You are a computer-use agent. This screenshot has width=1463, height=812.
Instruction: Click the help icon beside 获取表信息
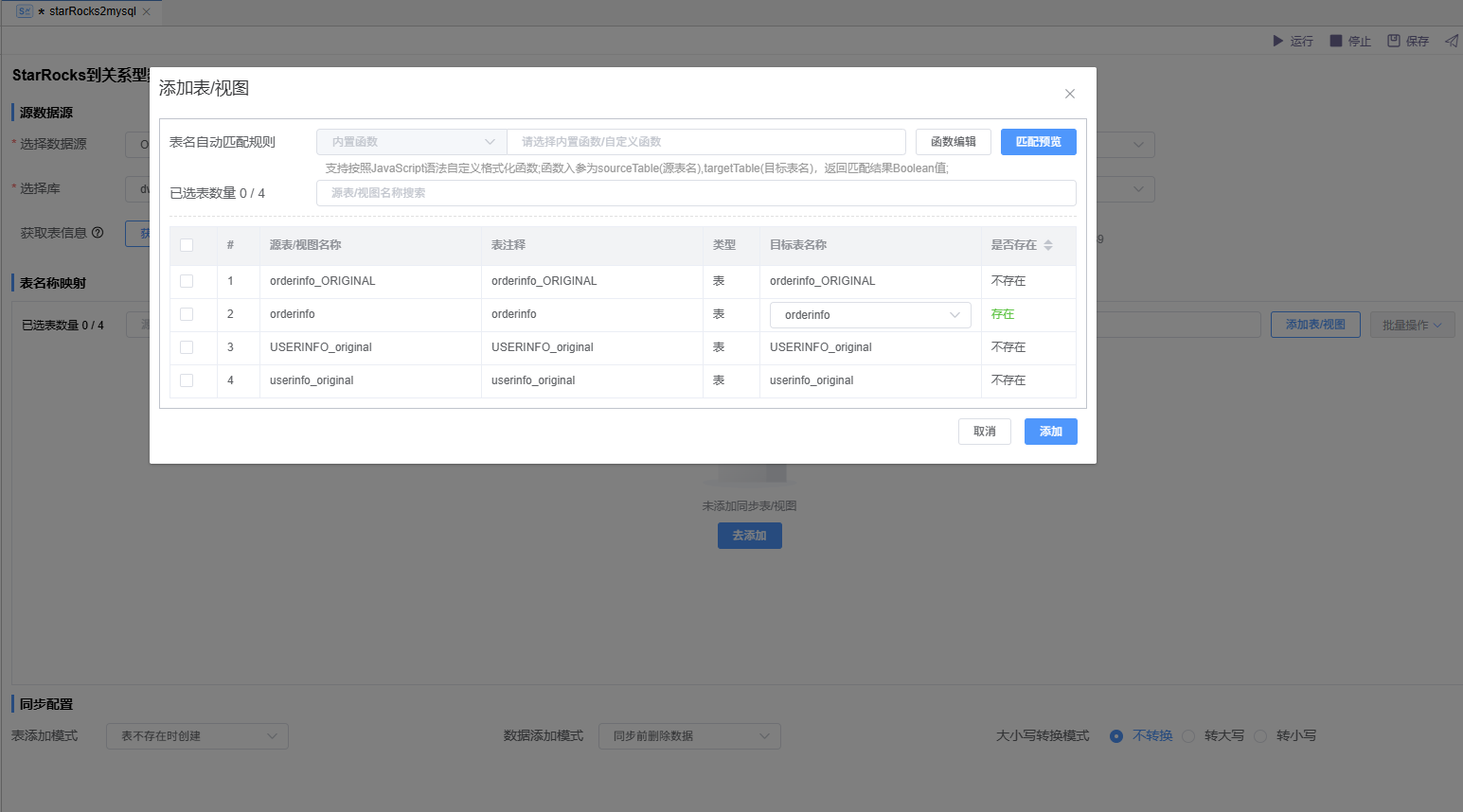[x=98, y=233]
